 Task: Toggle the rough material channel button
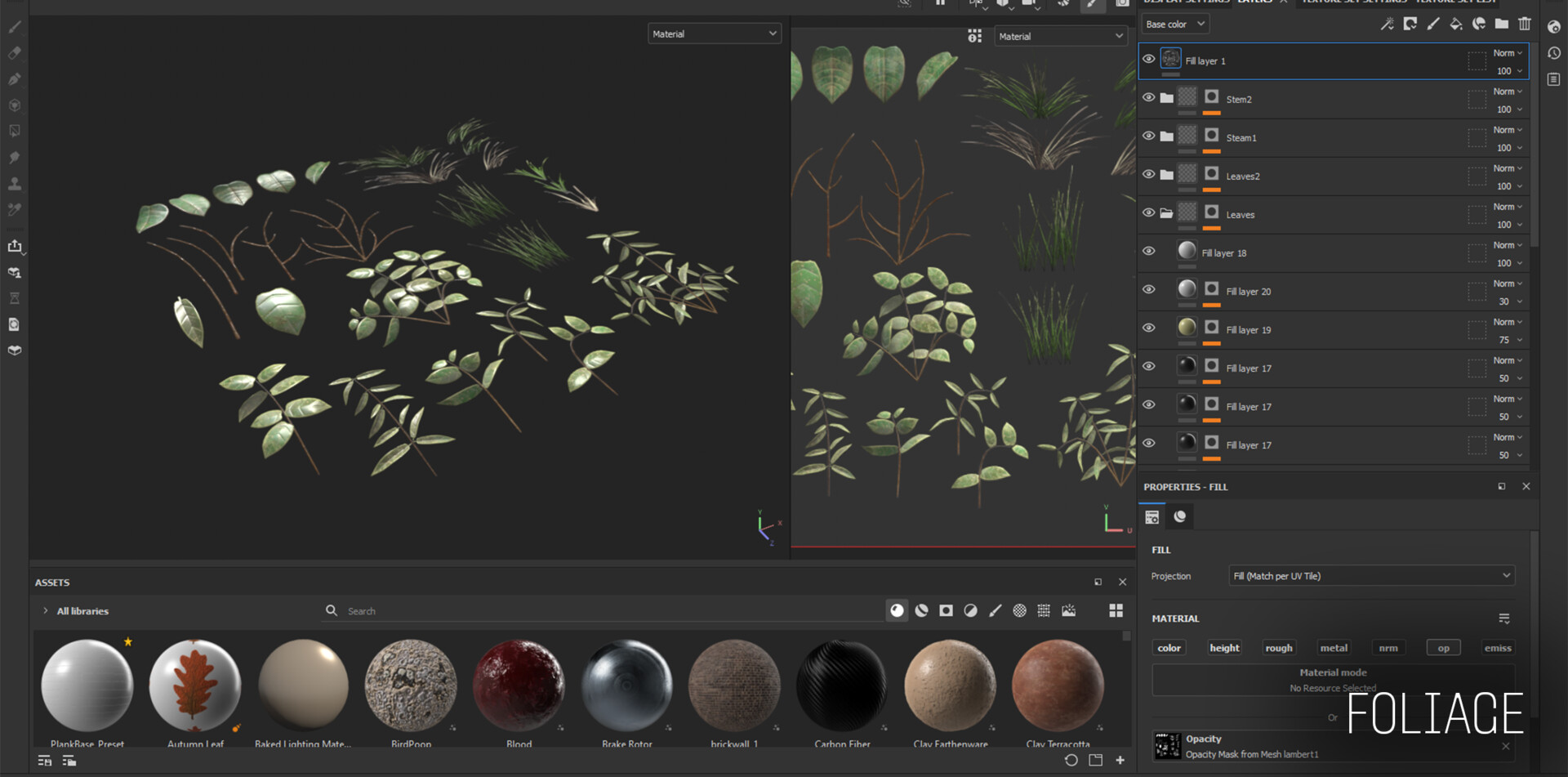pos(1278,648)
